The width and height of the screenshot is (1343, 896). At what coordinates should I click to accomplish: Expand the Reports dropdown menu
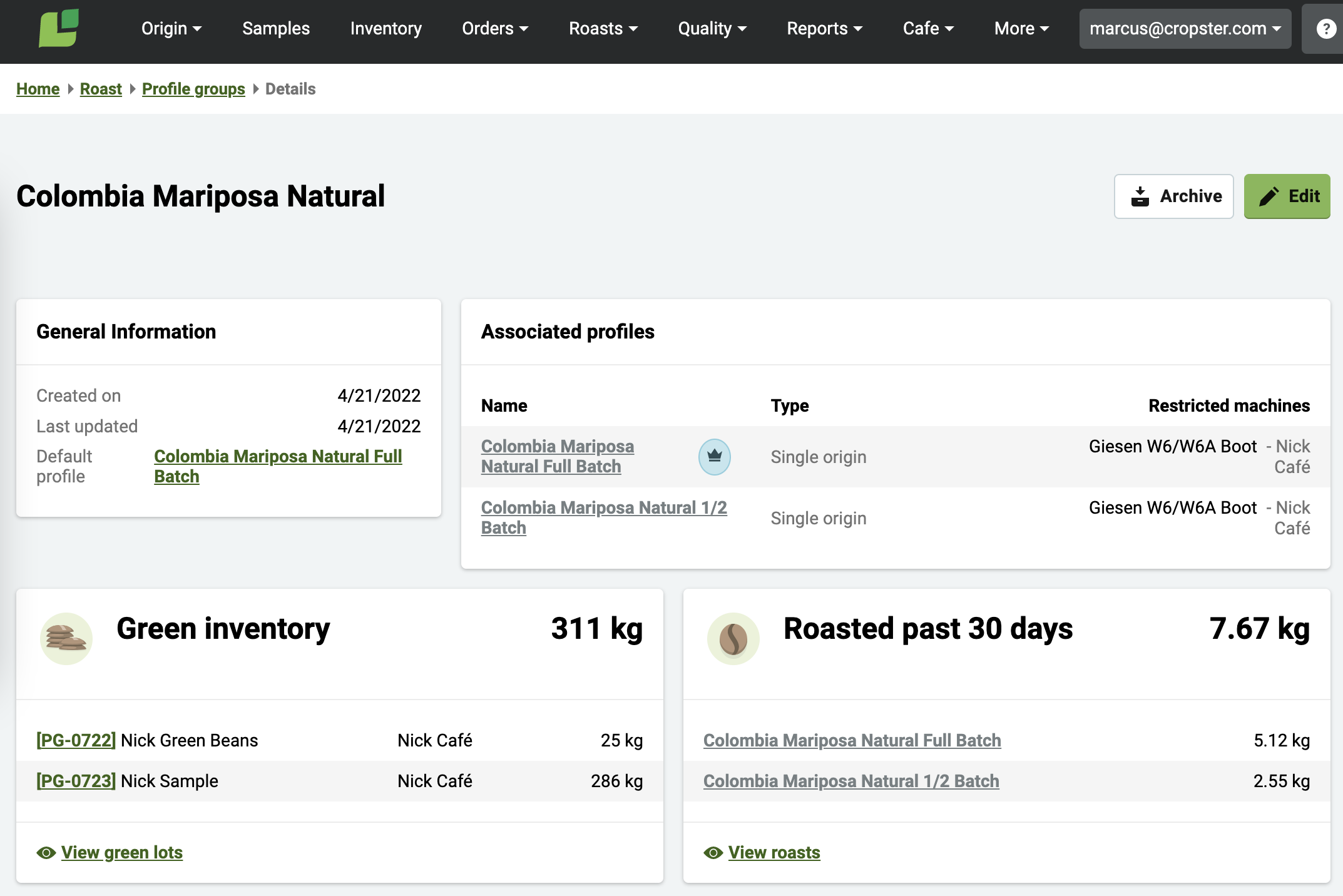coord(824,29)
